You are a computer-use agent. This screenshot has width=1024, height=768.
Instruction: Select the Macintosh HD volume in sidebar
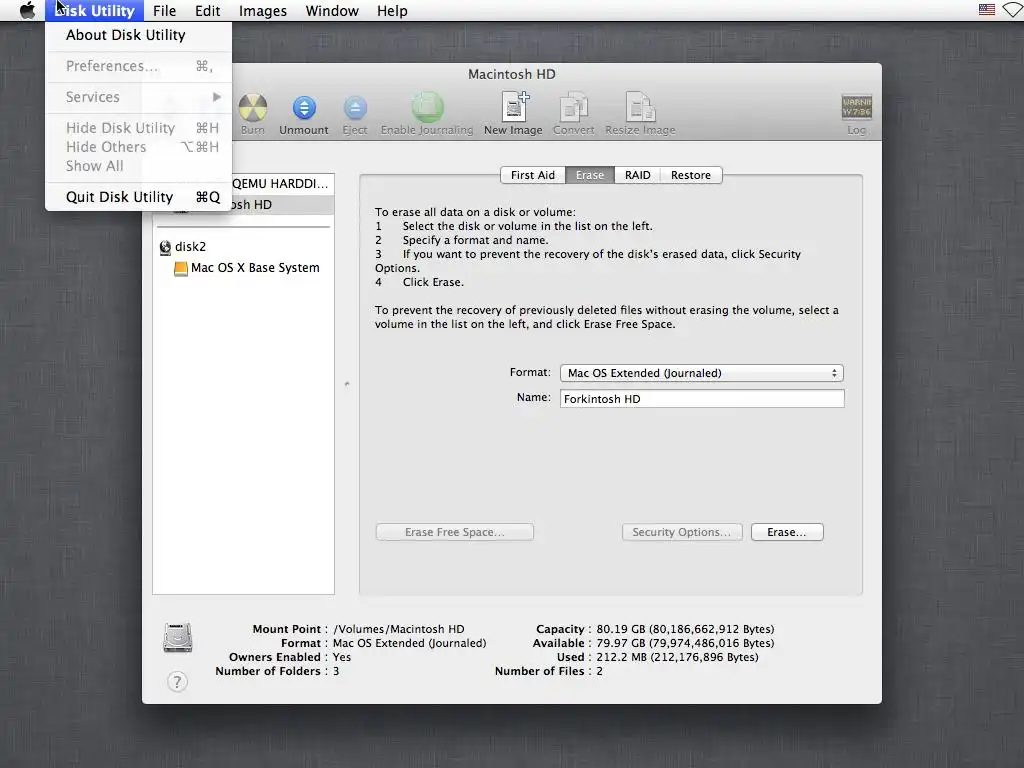pos(282,204)
